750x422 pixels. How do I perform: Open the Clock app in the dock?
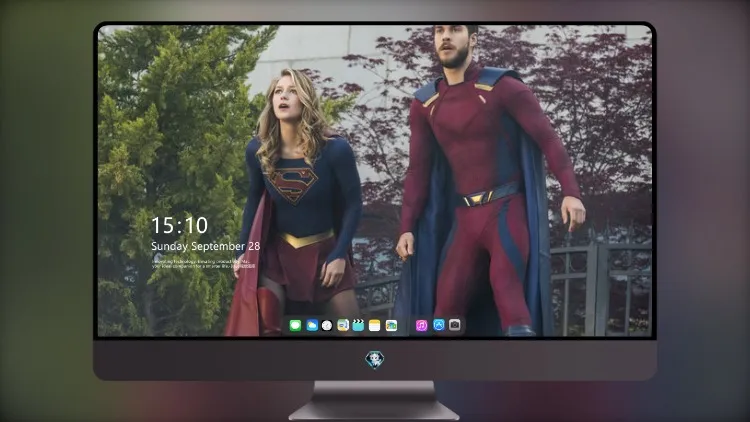(x=327, y=325)
